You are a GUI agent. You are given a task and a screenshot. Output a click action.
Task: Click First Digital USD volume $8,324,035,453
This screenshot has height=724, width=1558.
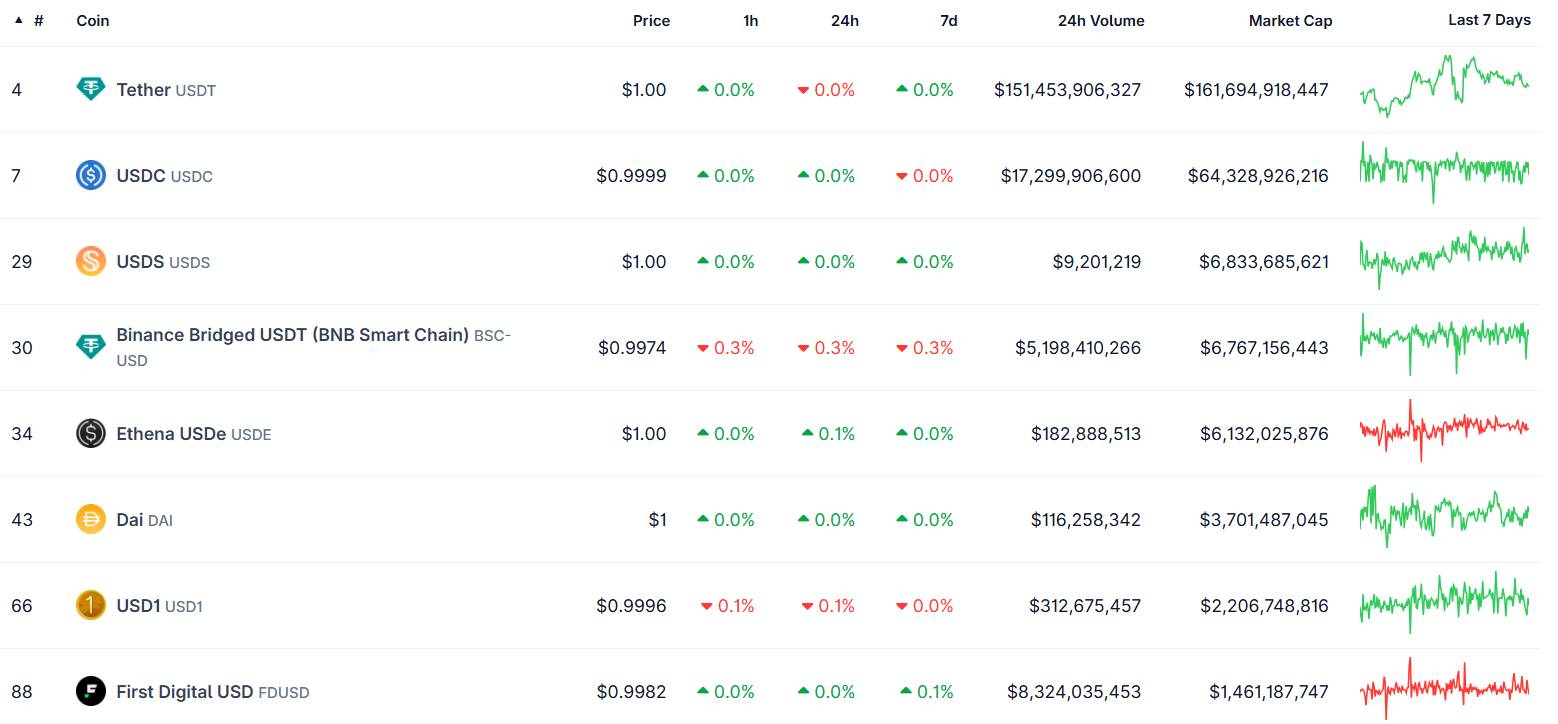pyautogui.click(x=1075, y=692)
